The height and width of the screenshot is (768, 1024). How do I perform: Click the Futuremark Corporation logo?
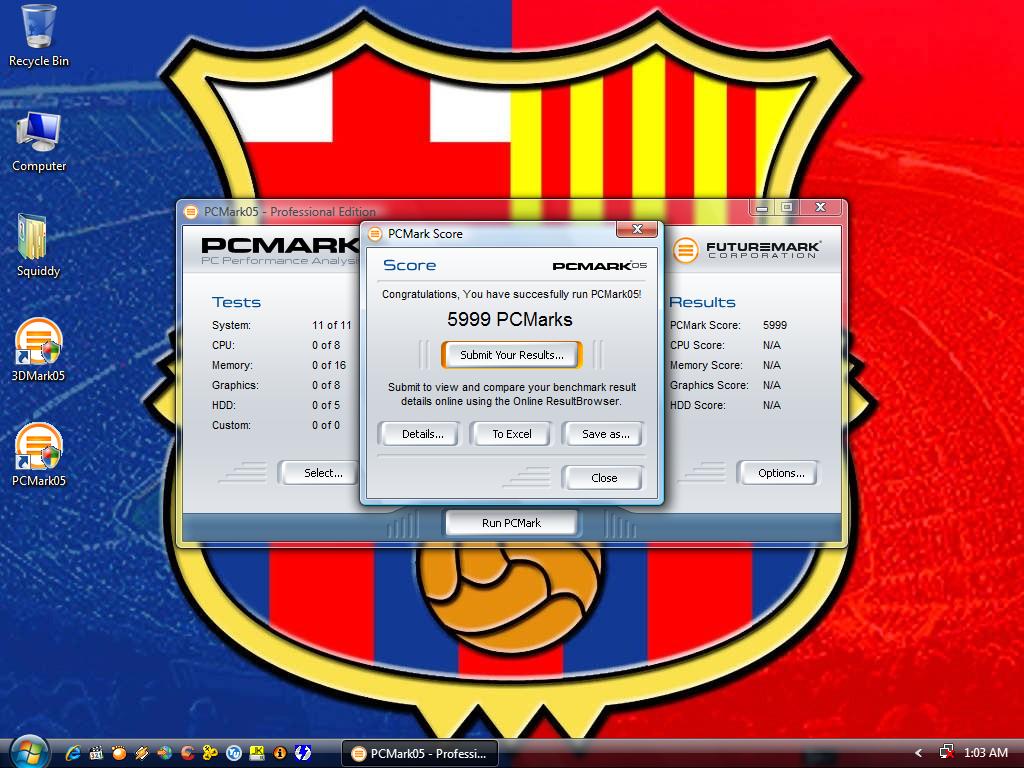click(x=746, y=249)
